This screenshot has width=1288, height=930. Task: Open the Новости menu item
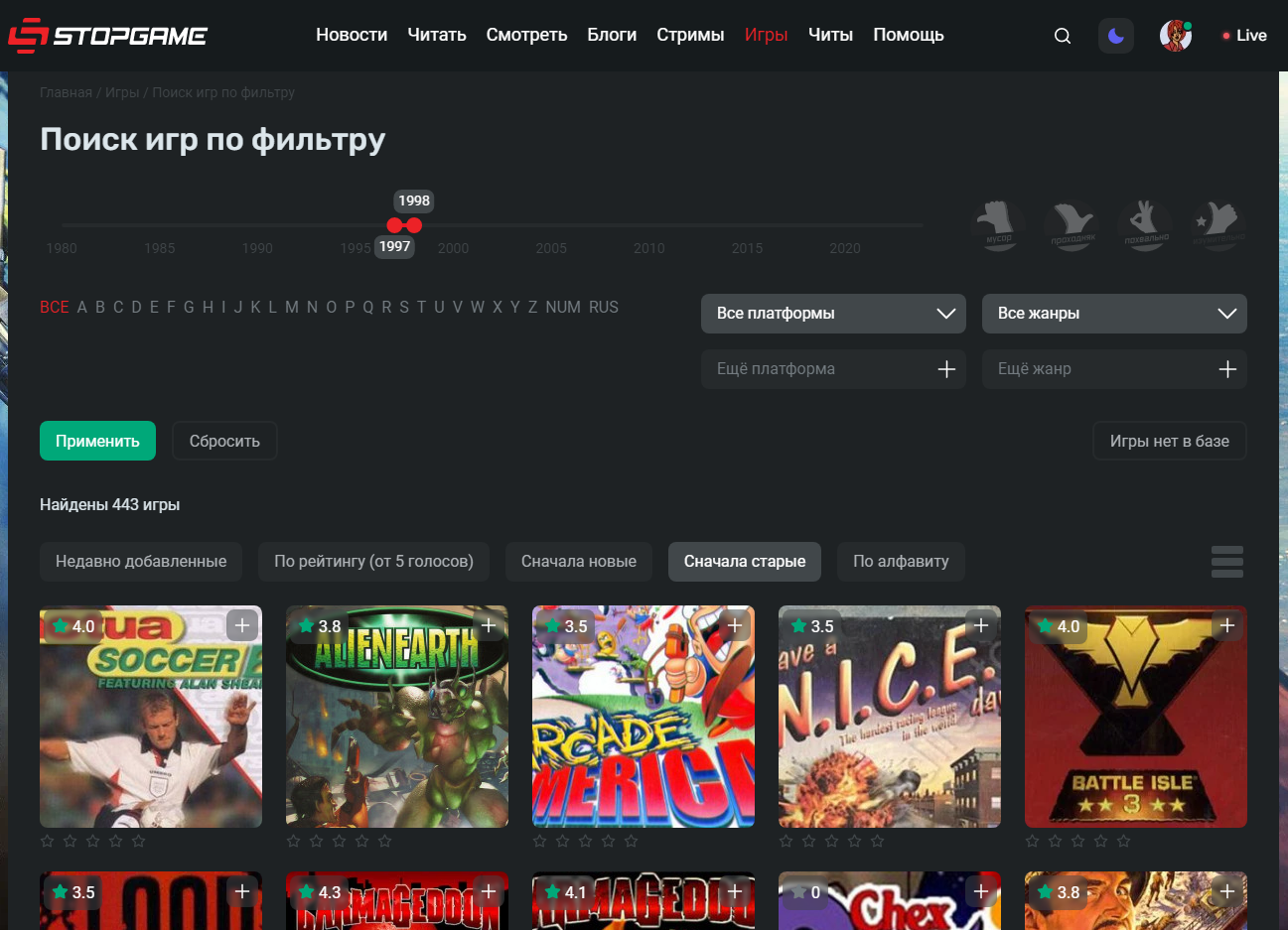coord(352,35)
